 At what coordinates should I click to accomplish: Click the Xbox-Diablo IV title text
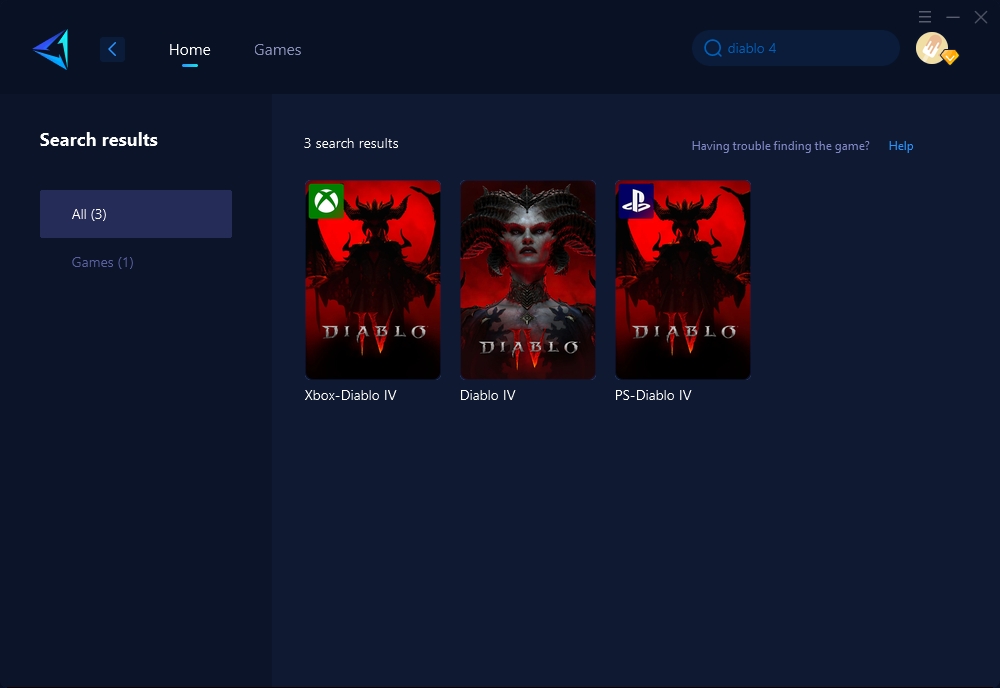pyautogui.click(x=351, y=395)
